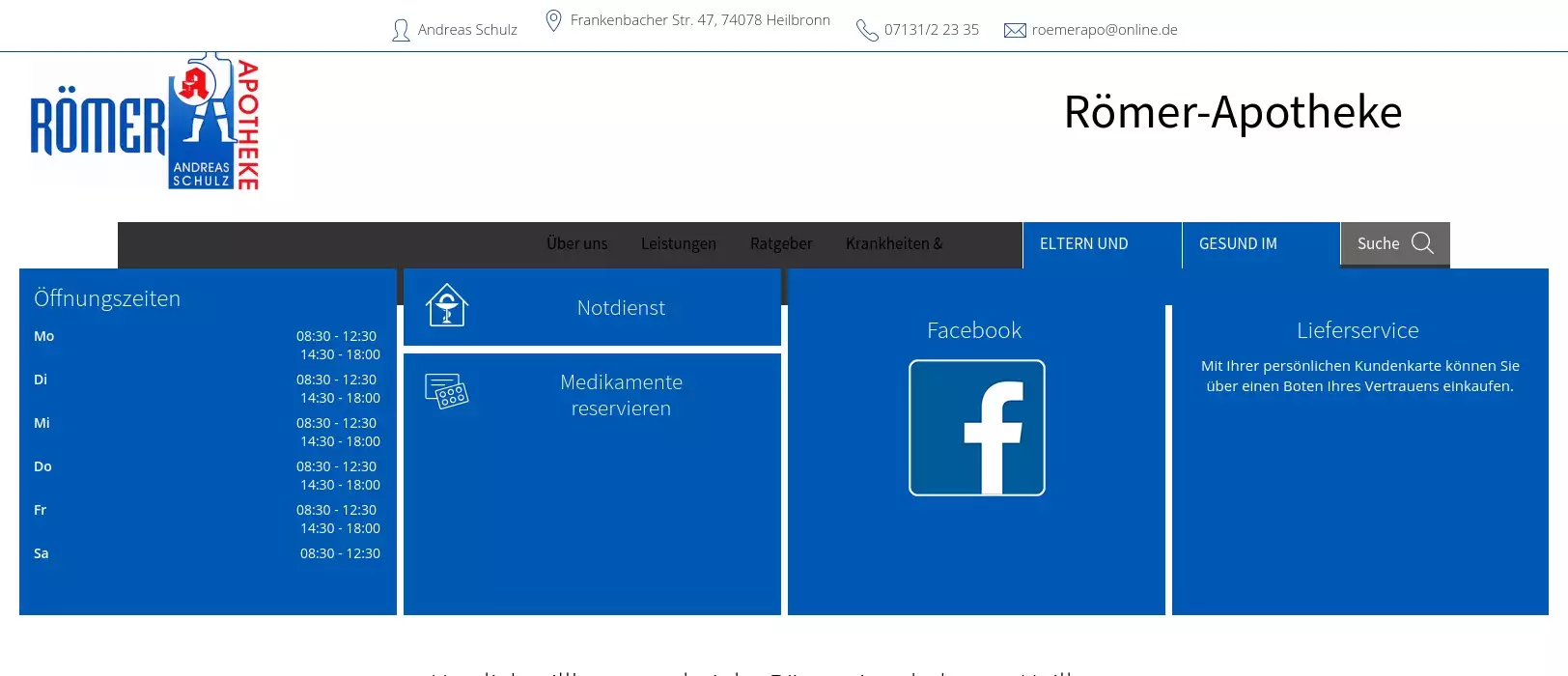
Task: Click the roemerapo@online.de email link
Action: (1105, 30)
